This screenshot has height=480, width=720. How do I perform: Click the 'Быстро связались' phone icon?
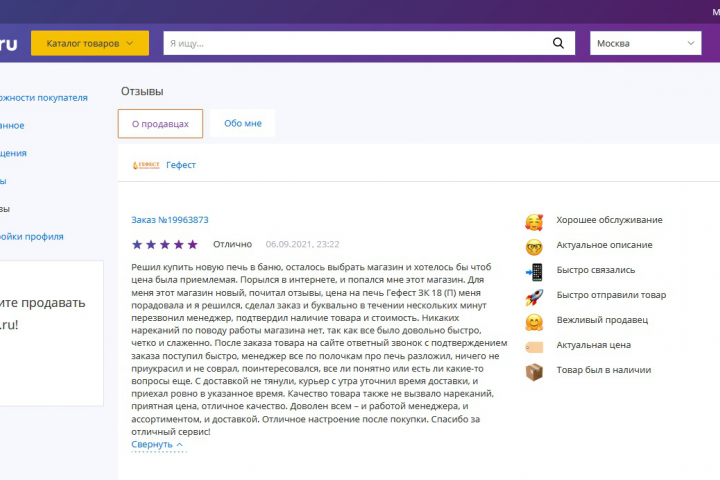534,272
